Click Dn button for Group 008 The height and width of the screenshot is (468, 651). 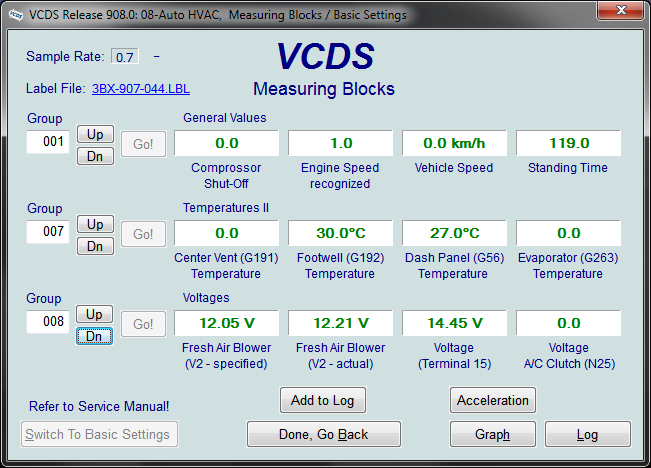tap(94, 336)
